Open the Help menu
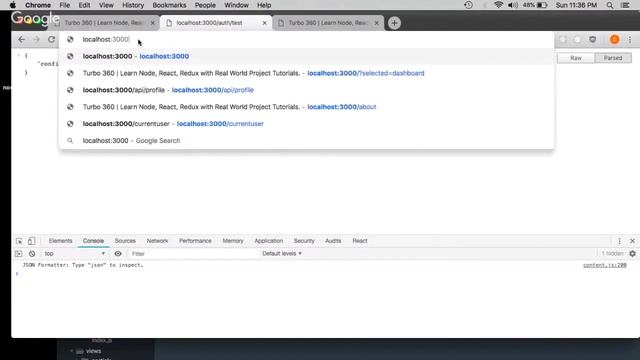The height and width of the screenshot is (360, 640). (264, 5)
